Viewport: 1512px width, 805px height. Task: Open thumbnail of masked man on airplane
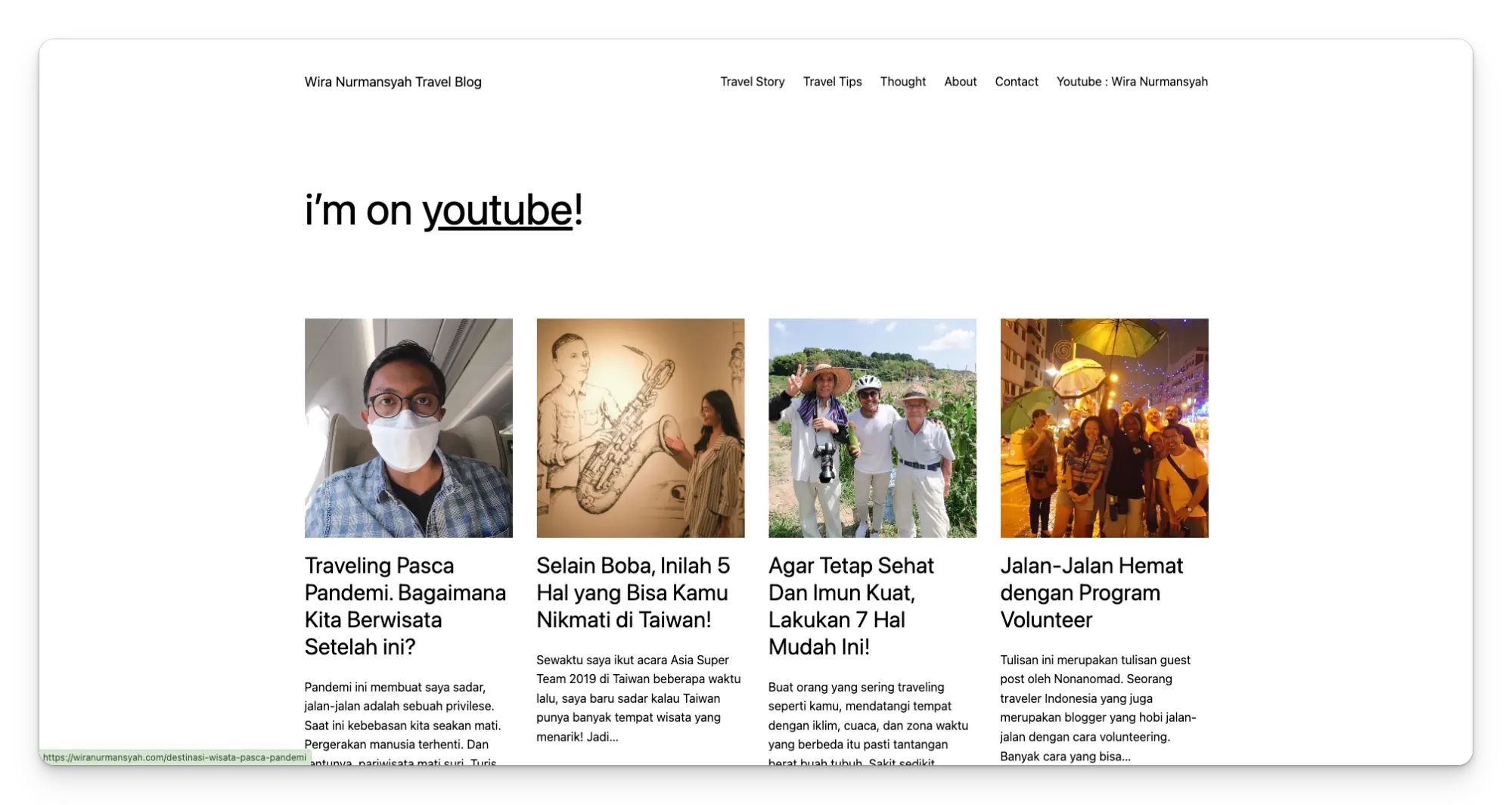click(x=408, y=427)
